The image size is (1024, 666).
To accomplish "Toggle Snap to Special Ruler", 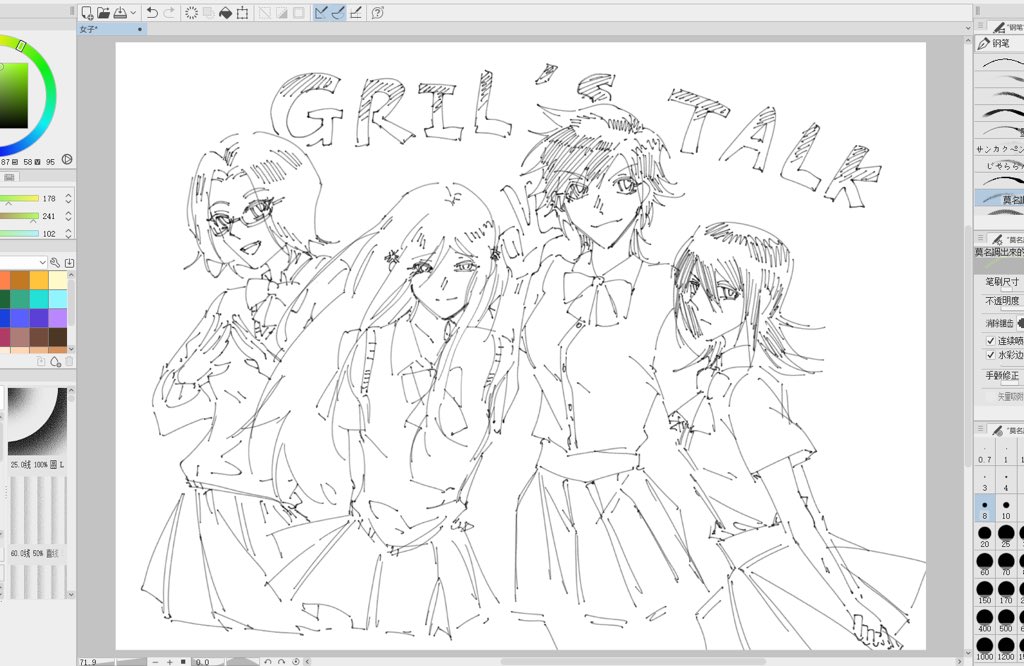I will (338, 12).
